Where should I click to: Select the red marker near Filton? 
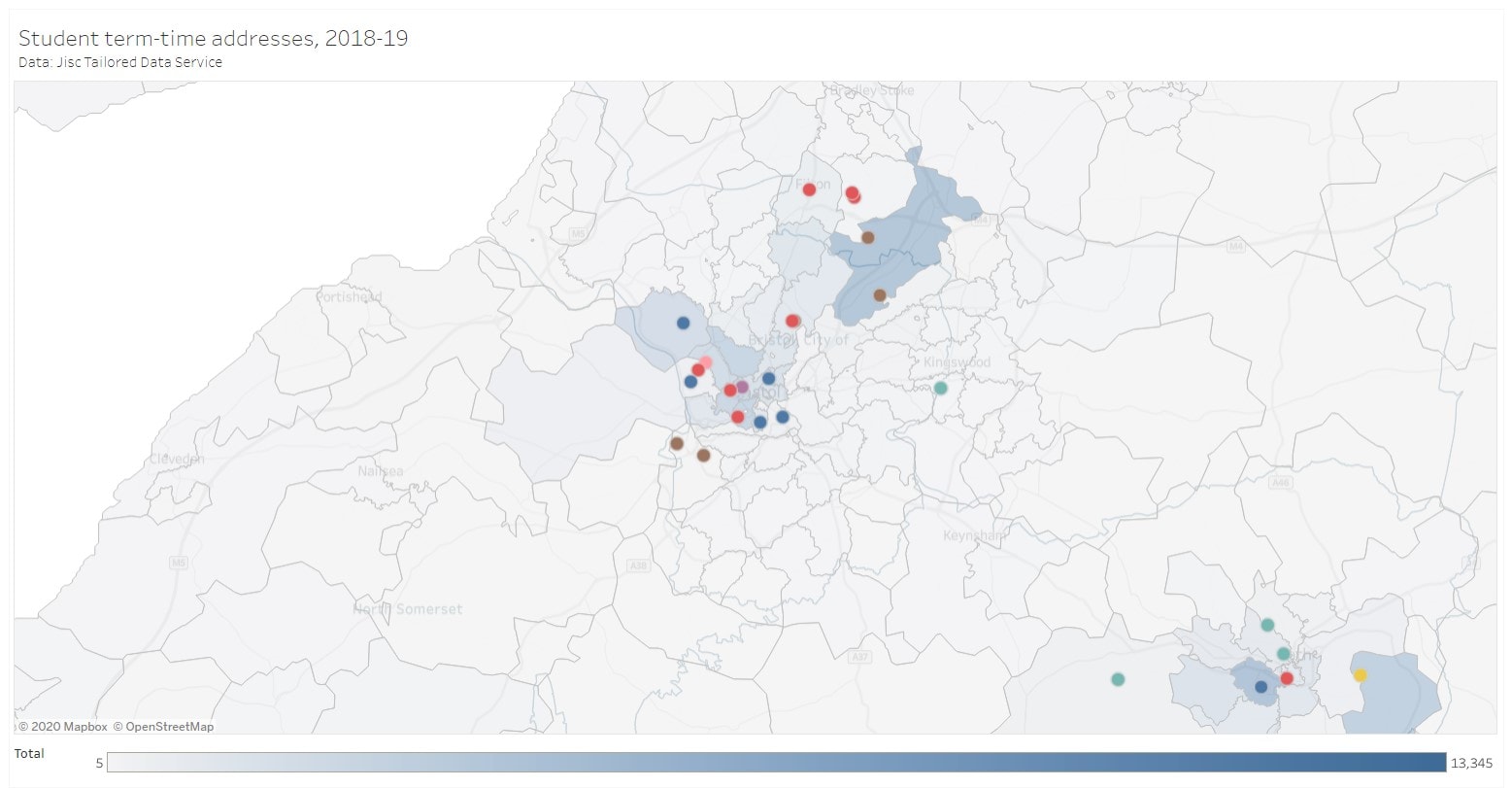pos(808,190)
